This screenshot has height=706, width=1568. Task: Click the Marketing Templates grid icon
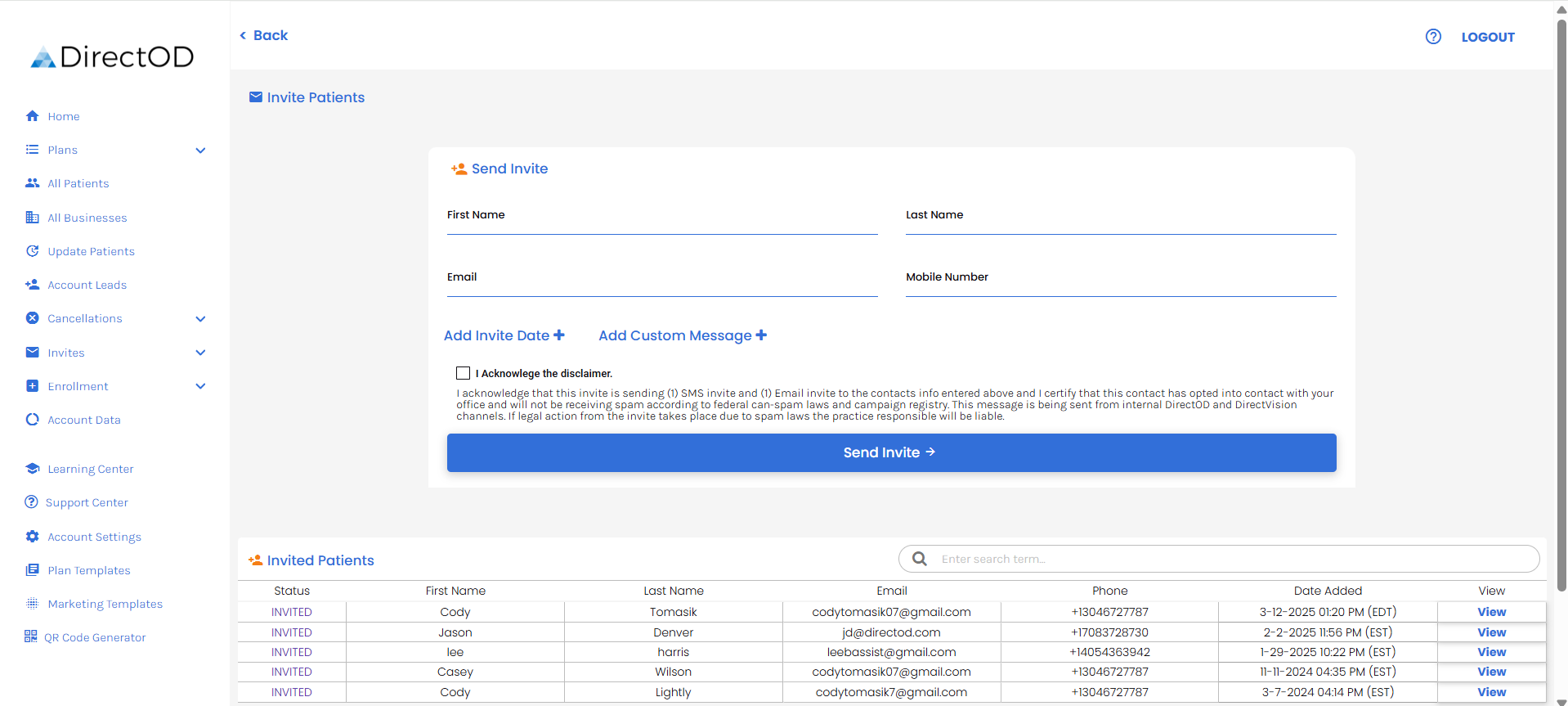tap(33, 604)
